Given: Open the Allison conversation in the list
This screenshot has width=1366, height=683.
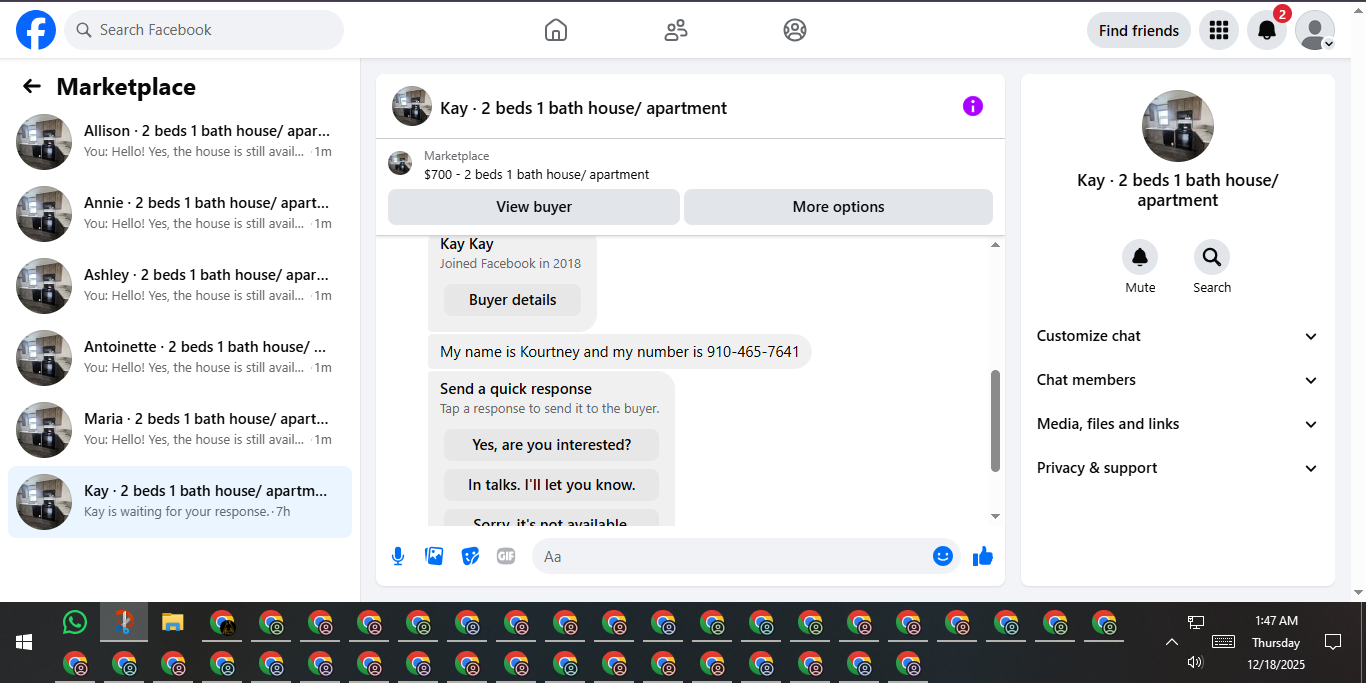Looking at the screenshot, I should pyautogui.click(x=180, y=142).
